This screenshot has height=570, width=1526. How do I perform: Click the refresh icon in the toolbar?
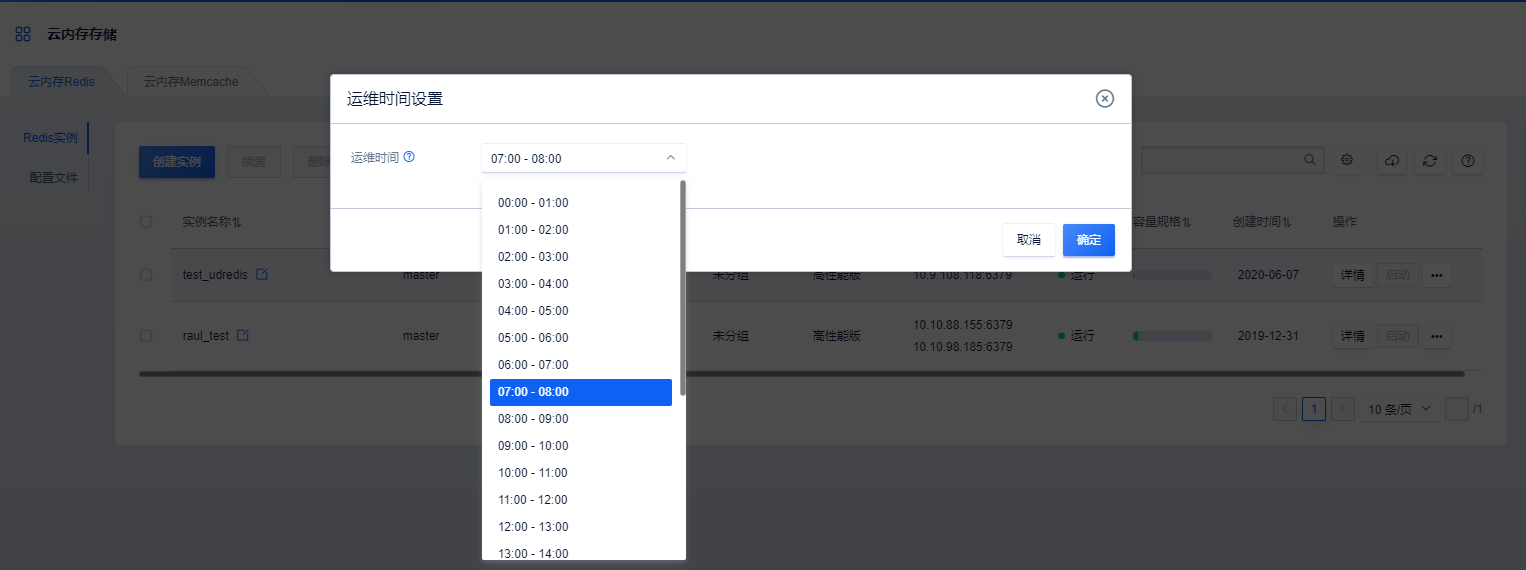coord(1430,160)
